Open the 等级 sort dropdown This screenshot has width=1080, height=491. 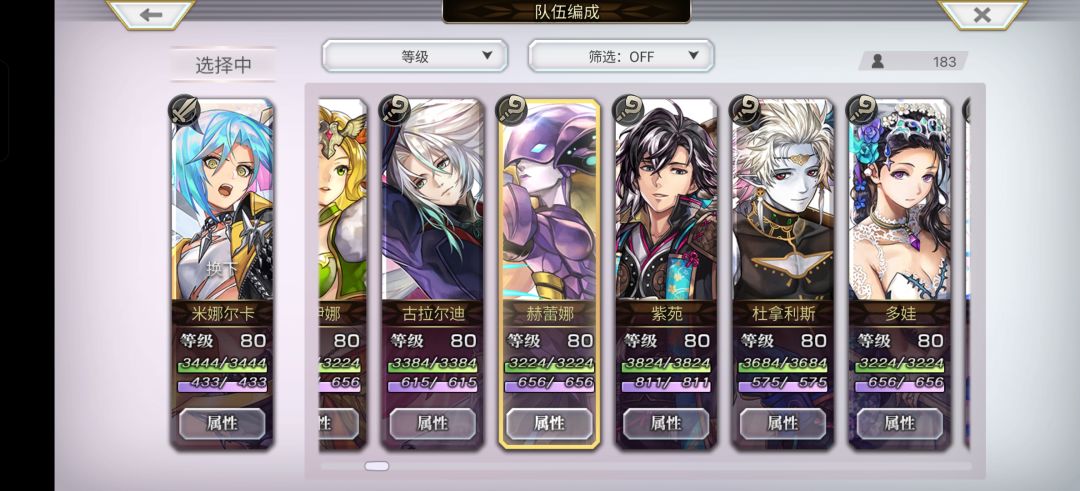(415, 56)
